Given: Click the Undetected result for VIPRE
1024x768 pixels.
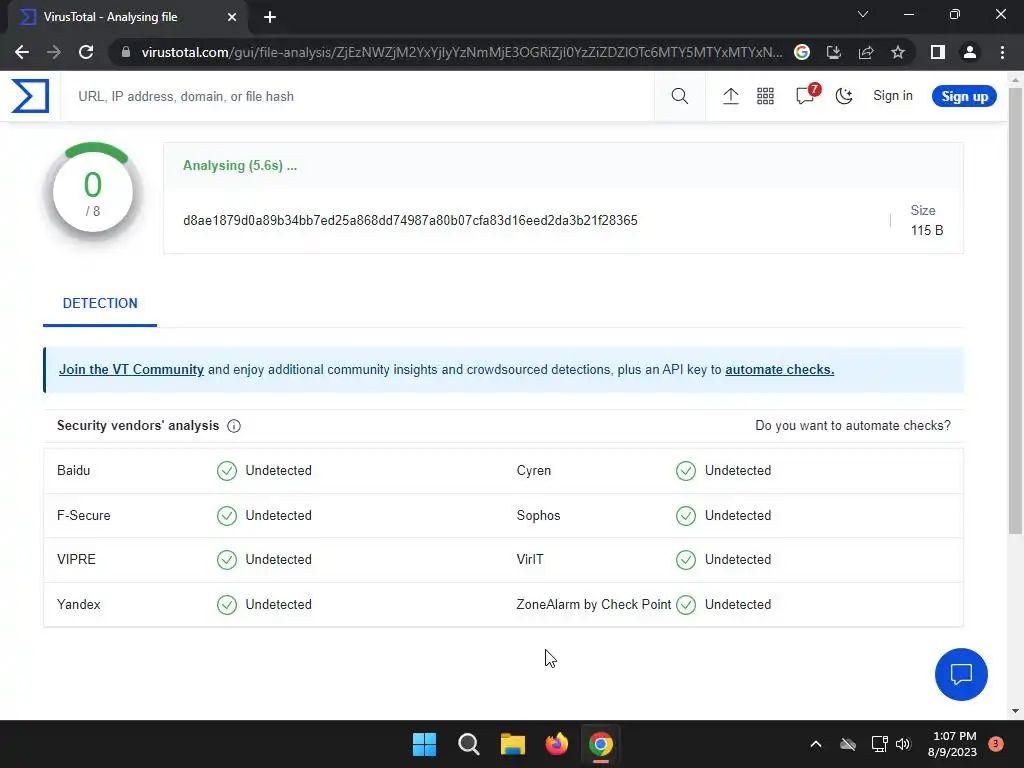Looking at the screenshot, I should coord(278,559).
